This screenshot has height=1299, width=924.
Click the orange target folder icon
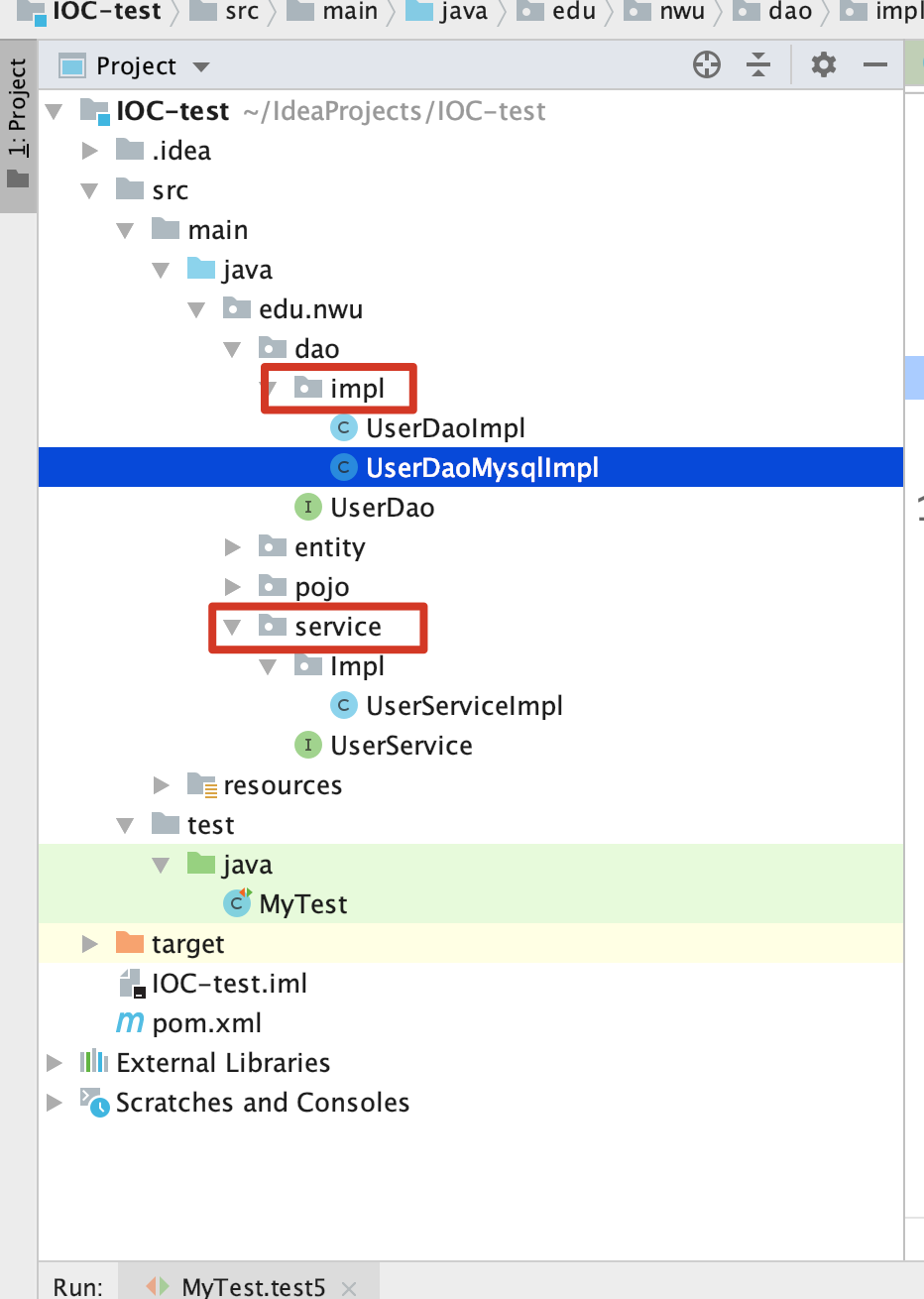coord(130,942)
